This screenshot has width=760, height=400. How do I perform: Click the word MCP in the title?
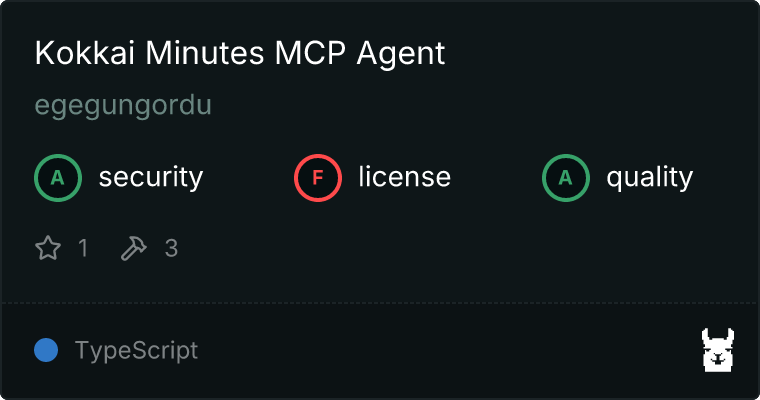pos(310,52)
